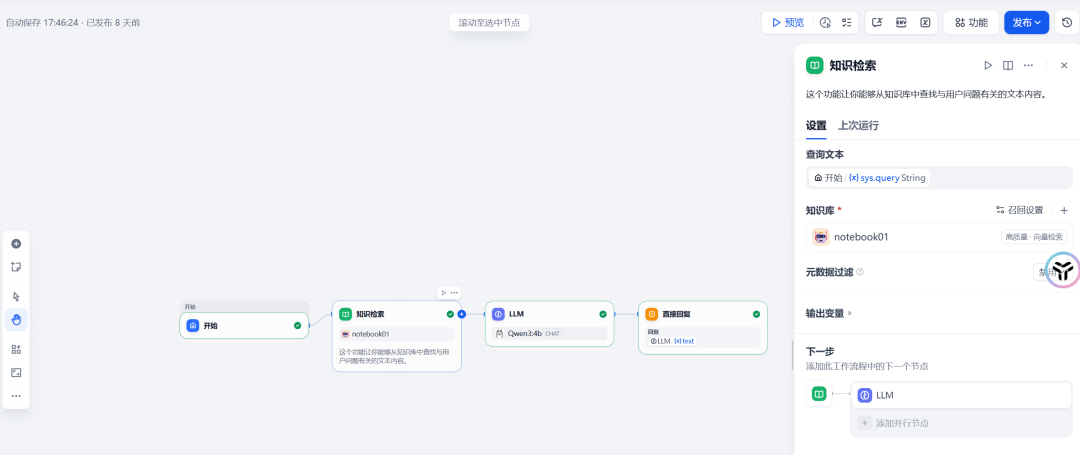Screen dimensions: 1080x455
Task: Click the 预览 preview button
Action: point(787,23)
